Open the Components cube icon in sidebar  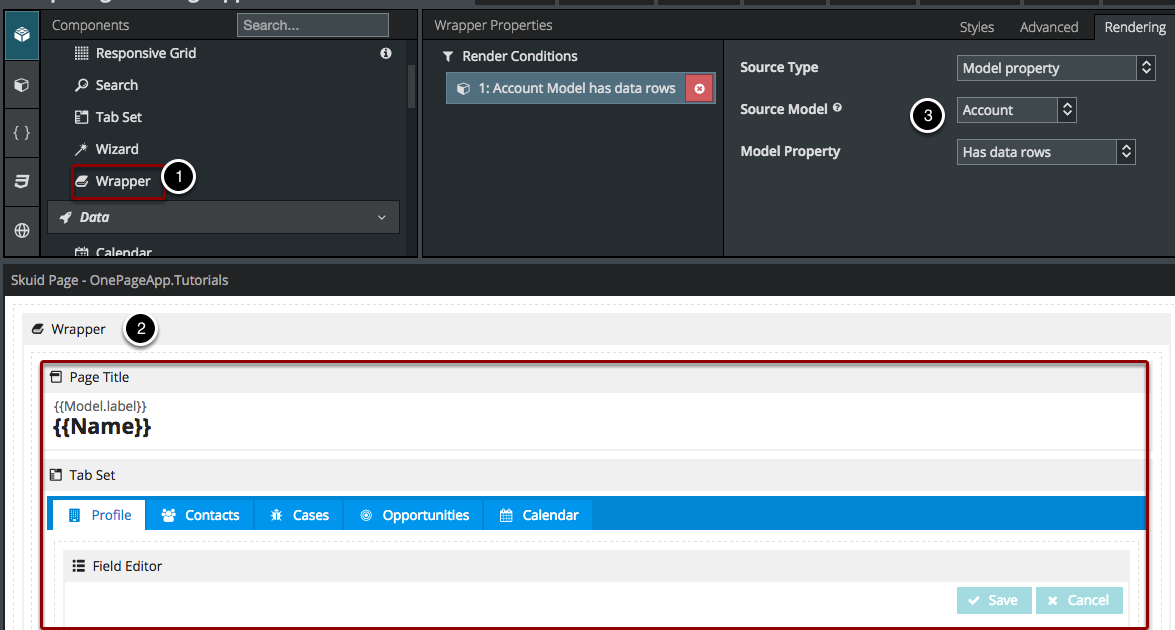pyautogui.click(x=21, y=35)
